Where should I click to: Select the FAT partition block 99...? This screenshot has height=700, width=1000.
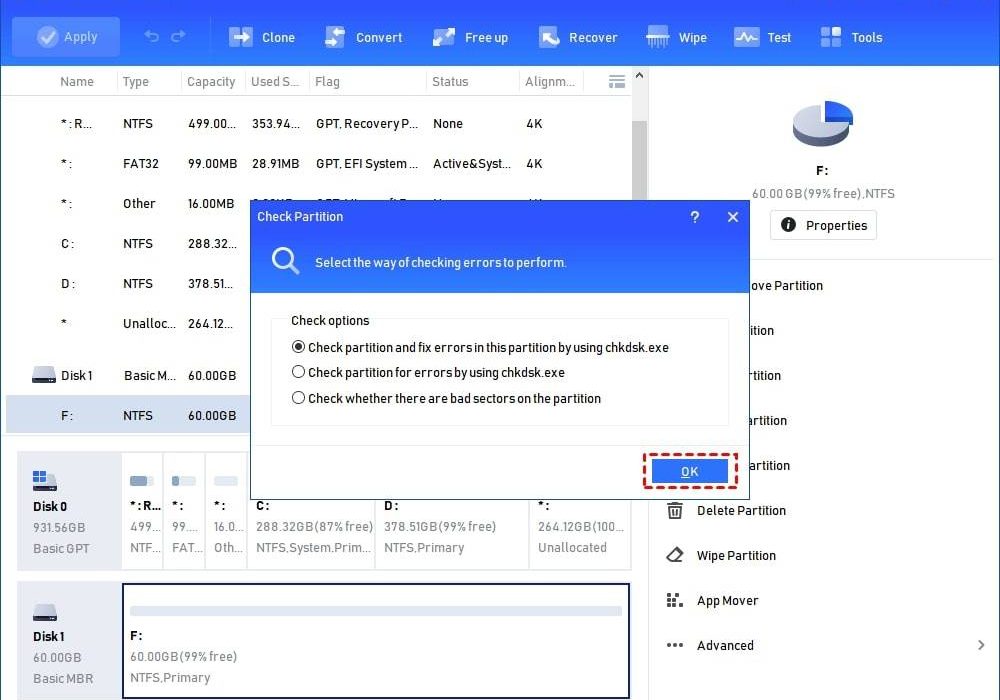pos(184,510)
